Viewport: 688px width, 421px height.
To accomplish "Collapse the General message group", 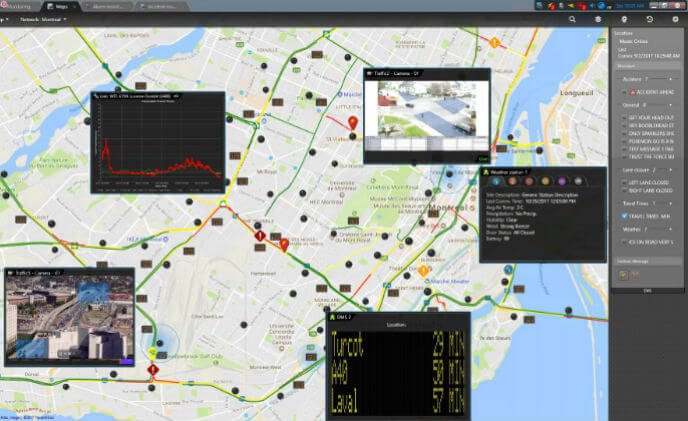I will tap(670, 105).
